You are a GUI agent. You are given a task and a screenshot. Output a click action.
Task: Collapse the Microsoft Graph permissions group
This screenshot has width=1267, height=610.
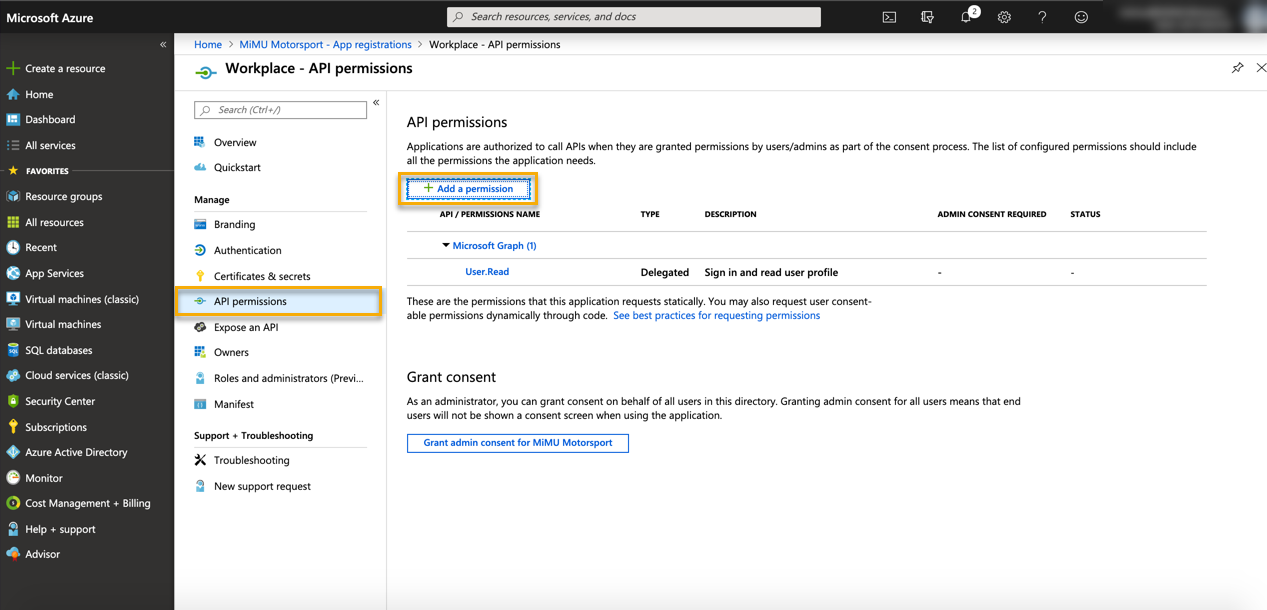pos(446,245)
